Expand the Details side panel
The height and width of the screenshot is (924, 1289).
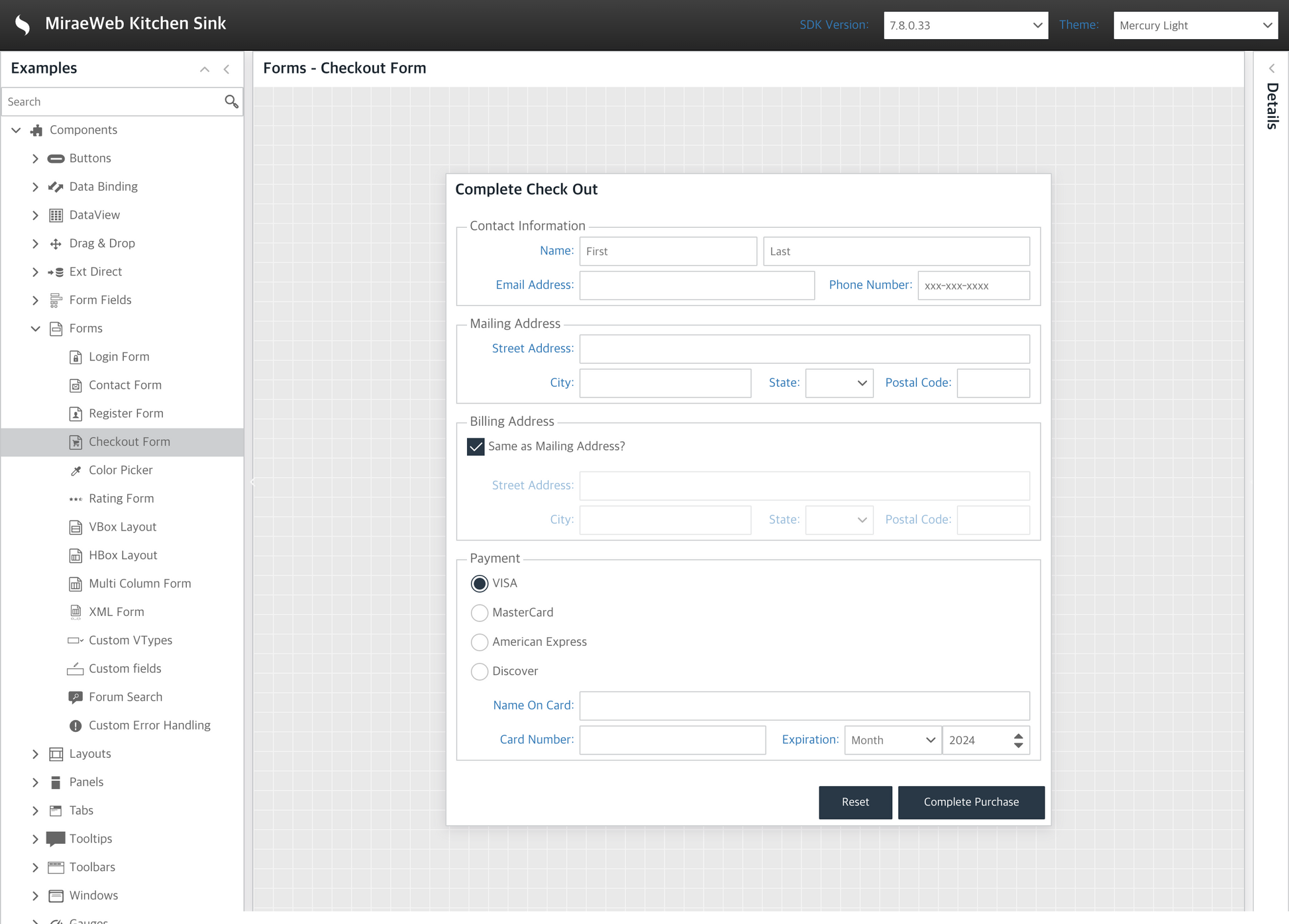(x=1272, y=69)
